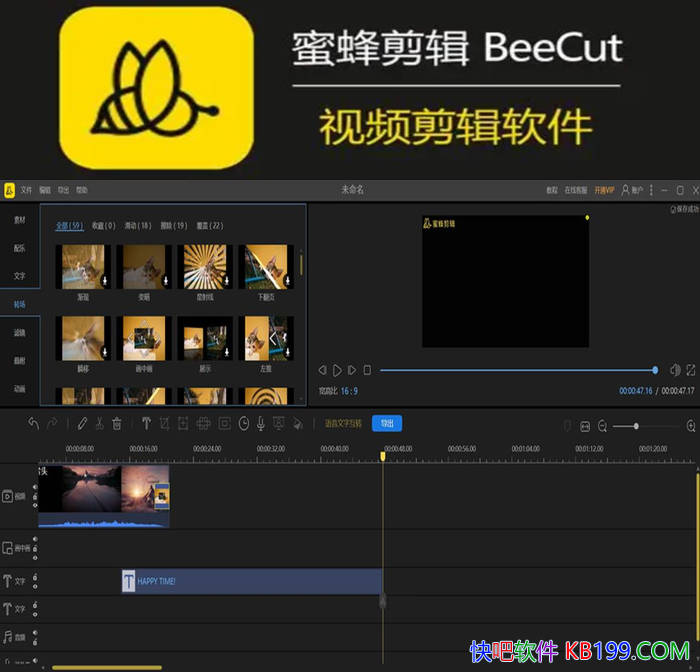Click the clock duration icon
This screenshot has width=700, height=672.
(x=244, y=424)
